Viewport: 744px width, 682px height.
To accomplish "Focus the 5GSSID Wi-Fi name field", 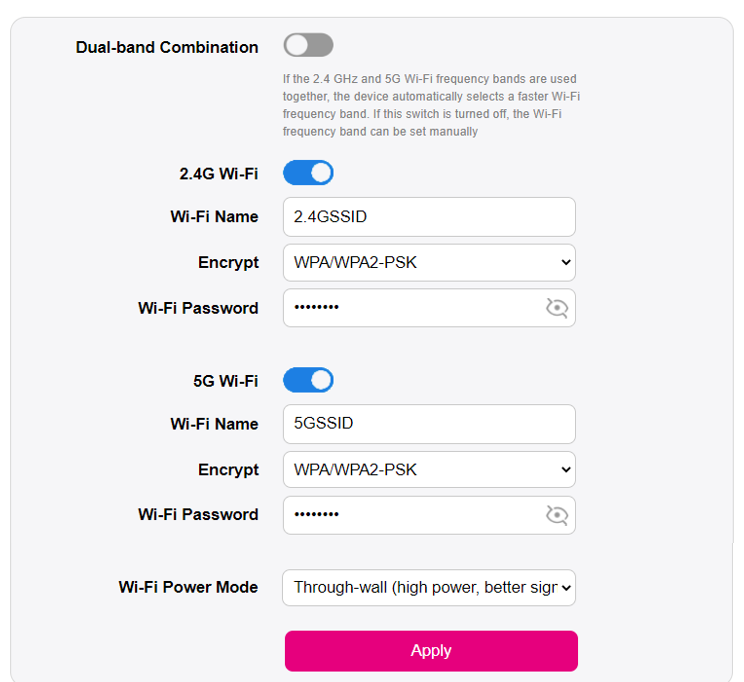I will [429, 423].
